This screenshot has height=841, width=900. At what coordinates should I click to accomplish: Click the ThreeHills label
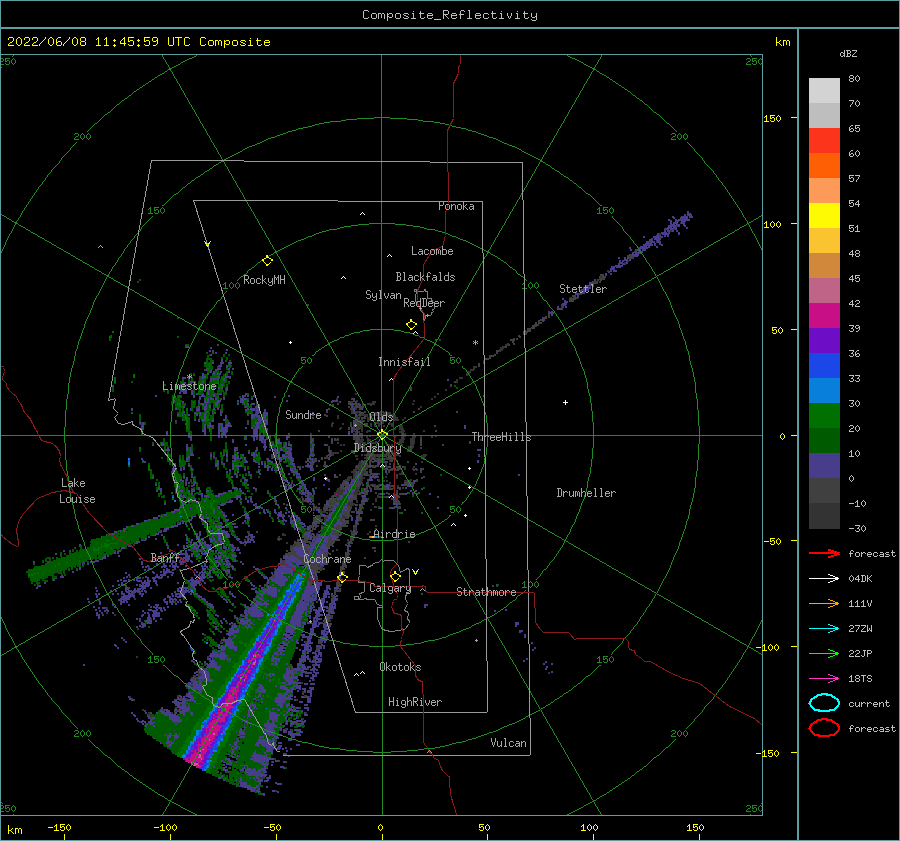click(501, 437)
